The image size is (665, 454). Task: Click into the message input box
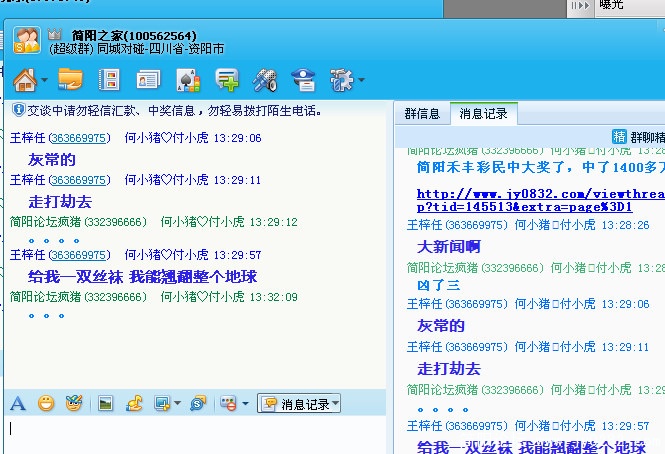click(x=195, y=435)
